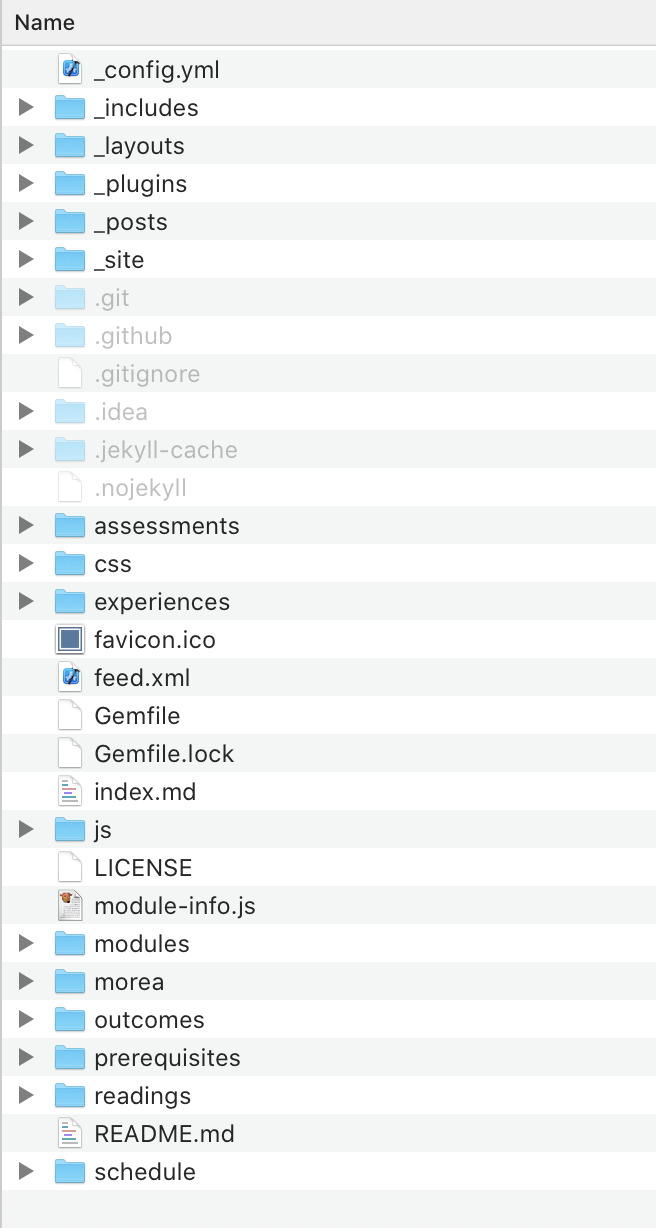
Task: Expand the .git hidden folder triangle
Action: 27,298
